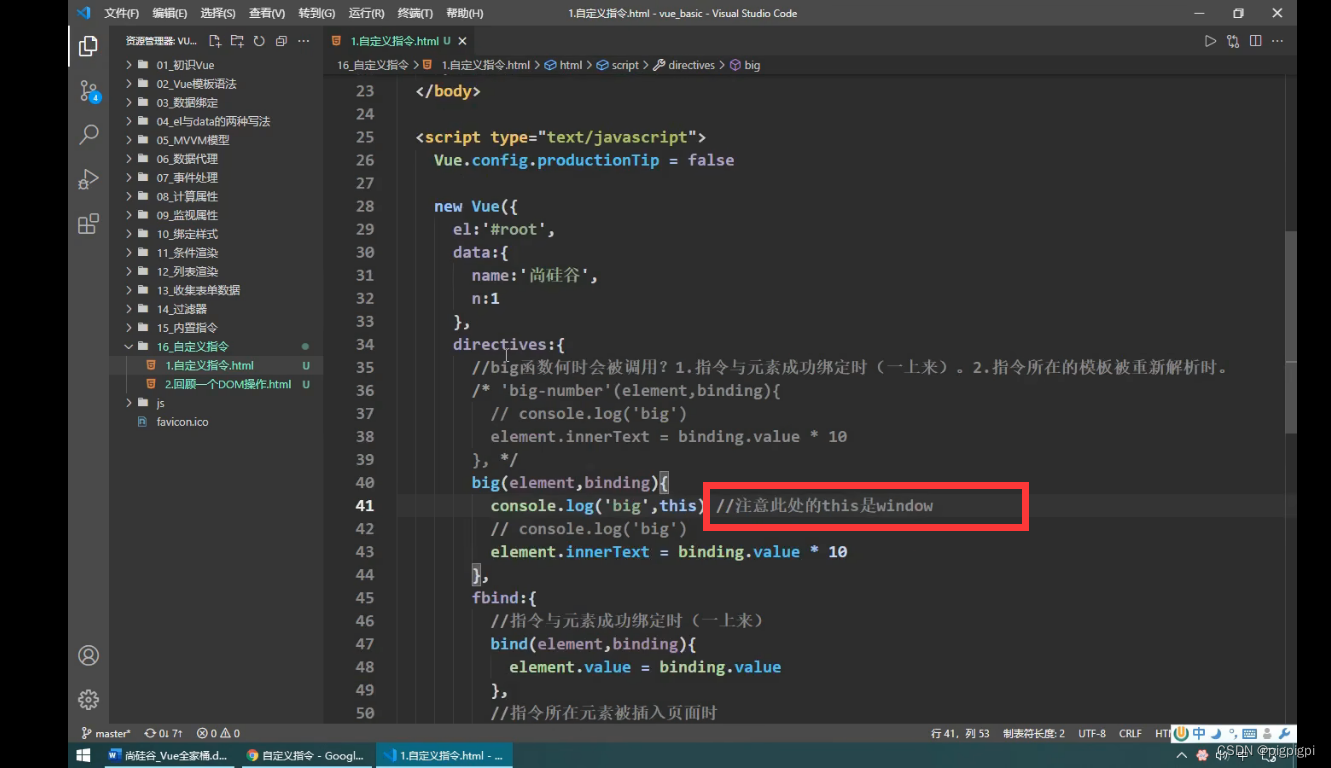Place cursor on line number 41
This screenshot has height=768, width=1331.
tap(364, 506)
